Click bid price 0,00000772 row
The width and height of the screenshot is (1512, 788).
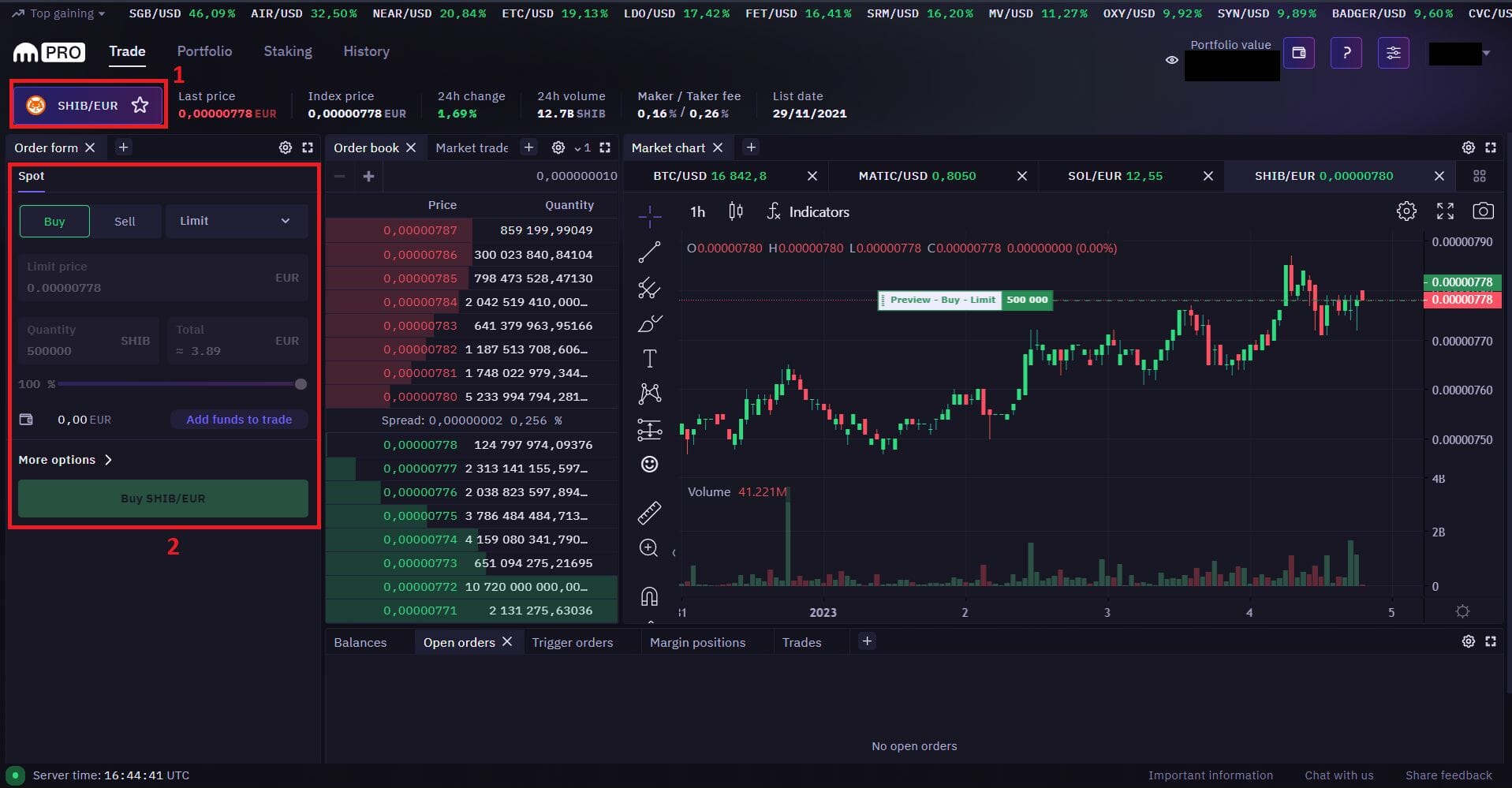(x=472, y=587)
